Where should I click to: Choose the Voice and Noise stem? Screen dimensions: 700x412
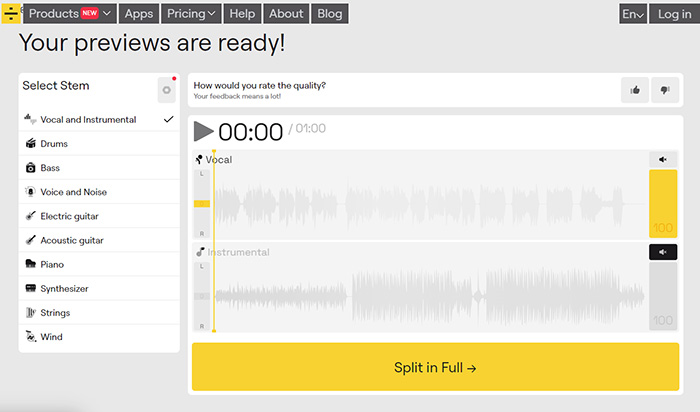[x=99, y=192]
